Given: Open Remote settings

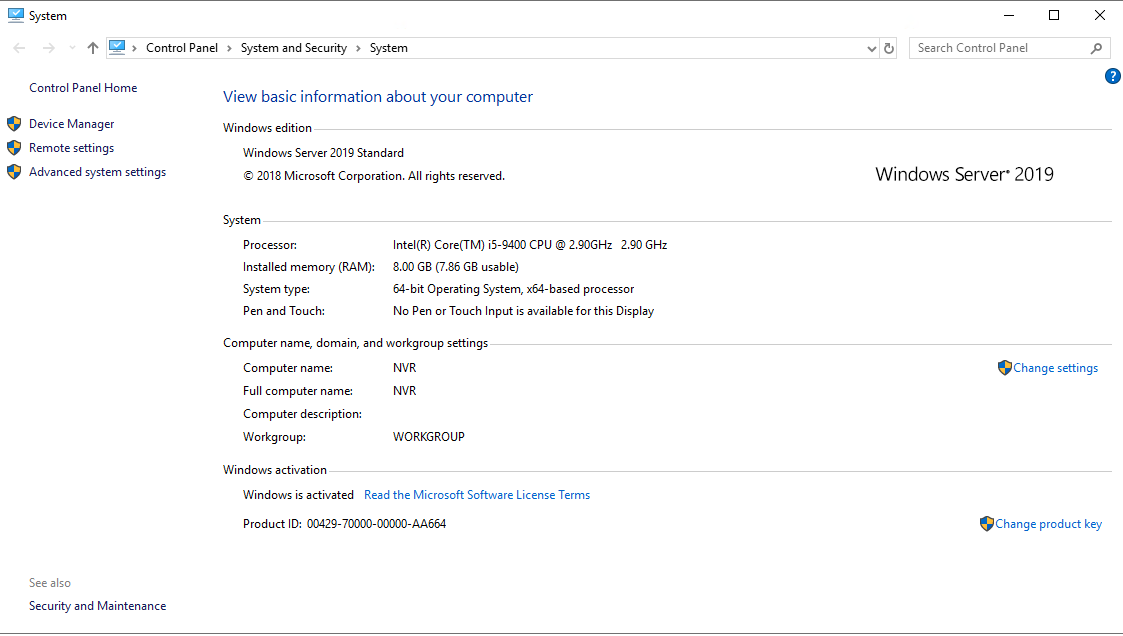Looking at the screenshot, I should [x=72, y=148].
